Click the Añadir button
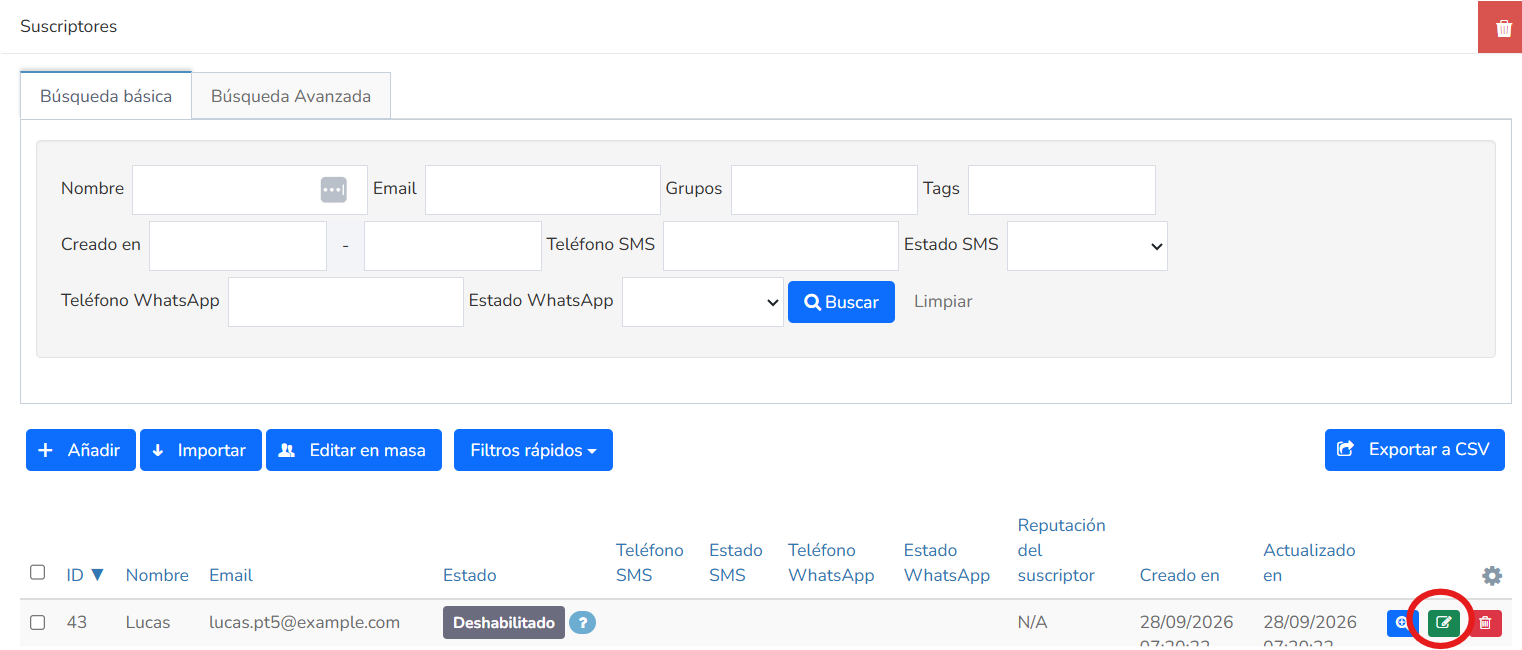 (x=81, y=450)
